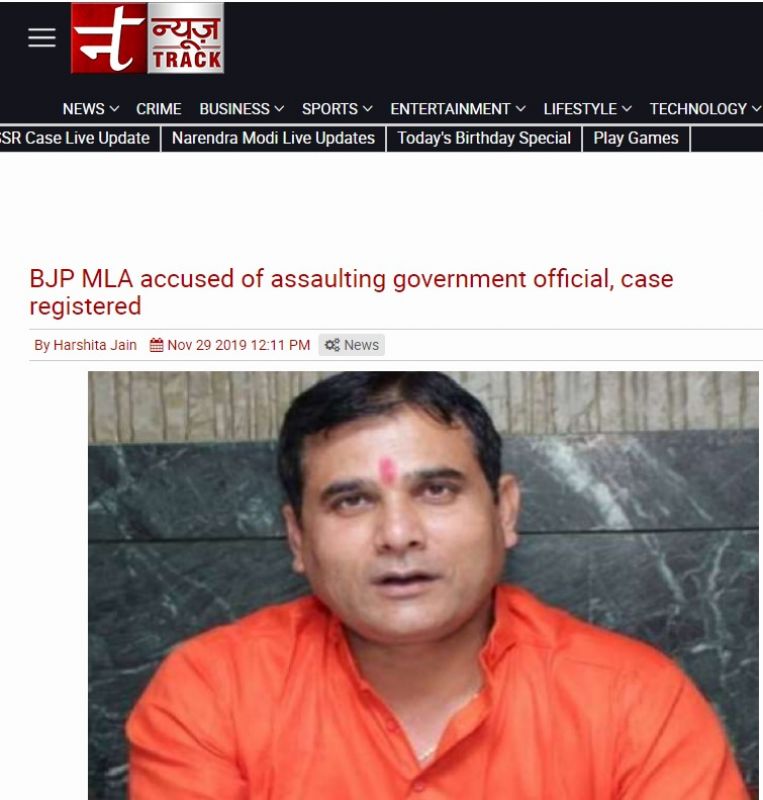
Task: Click author name Harshita Jain
Action: 95,345
